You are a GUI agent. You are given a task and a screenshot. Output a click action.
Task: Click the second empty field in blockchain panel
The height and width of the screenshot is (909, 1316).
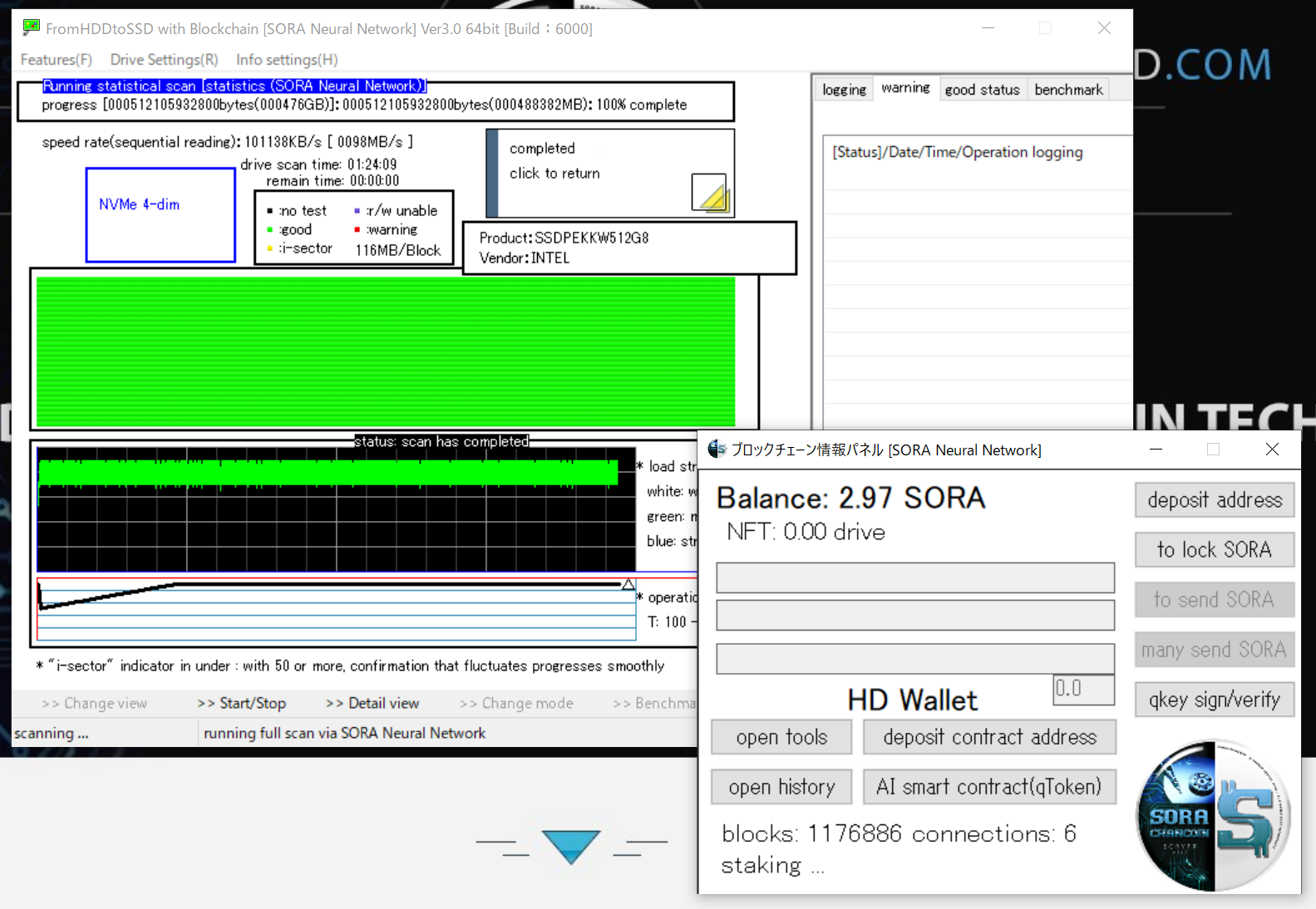pos(915,615)
